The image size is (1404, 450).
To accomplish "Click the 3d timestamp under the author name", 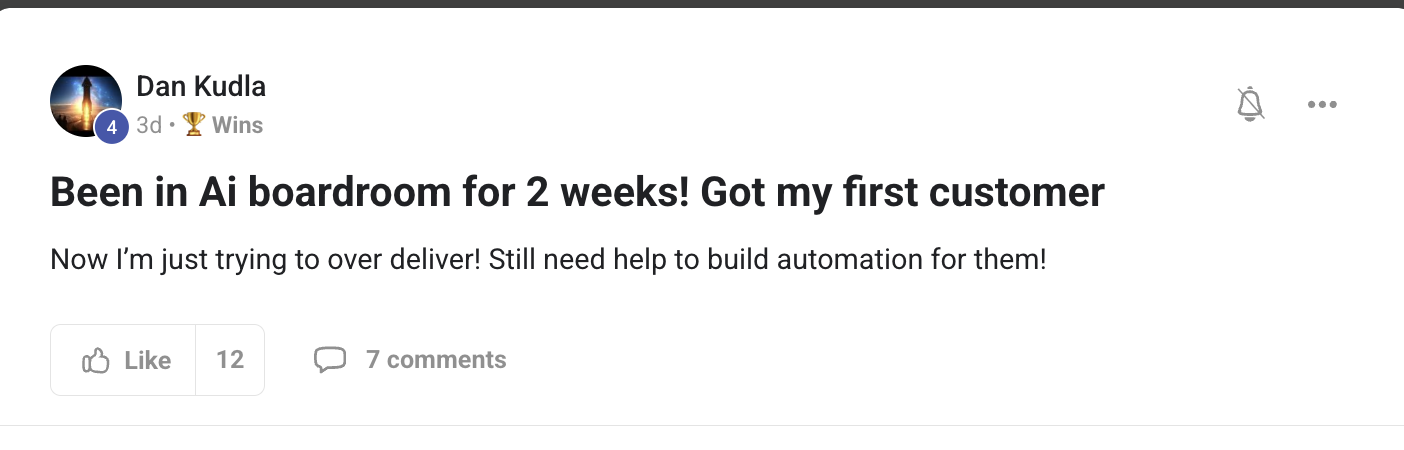I will (x=149, y=125).
